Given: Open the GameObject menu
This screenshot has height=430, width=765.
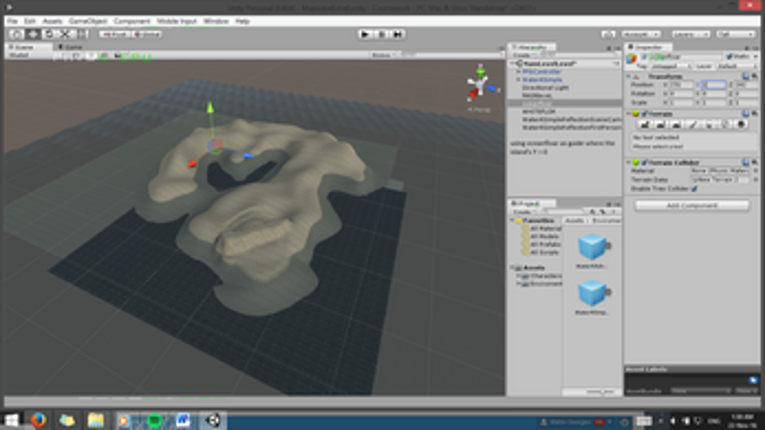Looking at the screenshot, I should coord(88,21).
